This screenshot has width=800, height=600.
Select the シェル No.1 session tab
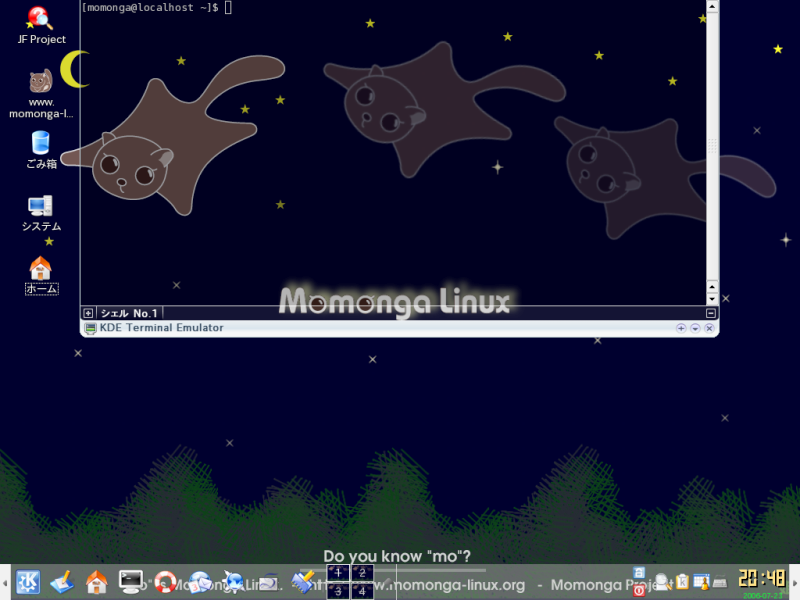(x=129, y=313)
